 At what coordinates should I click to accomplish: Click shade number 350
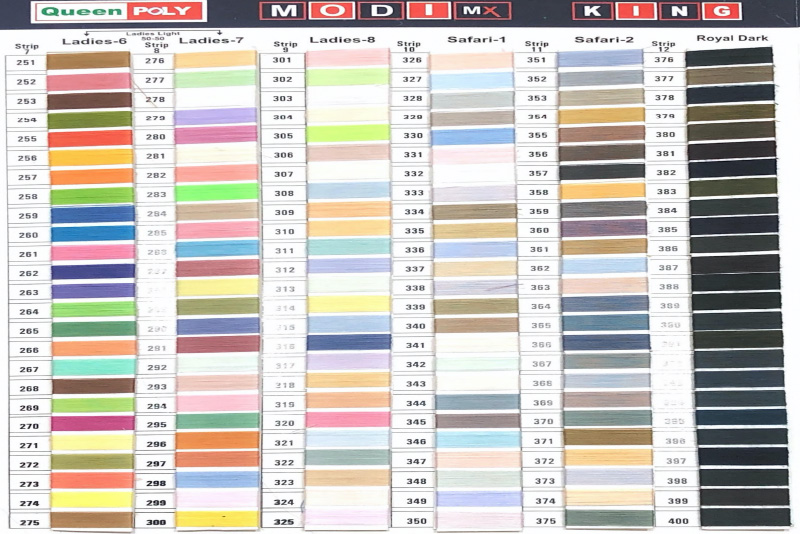click(x=416, y=521)
